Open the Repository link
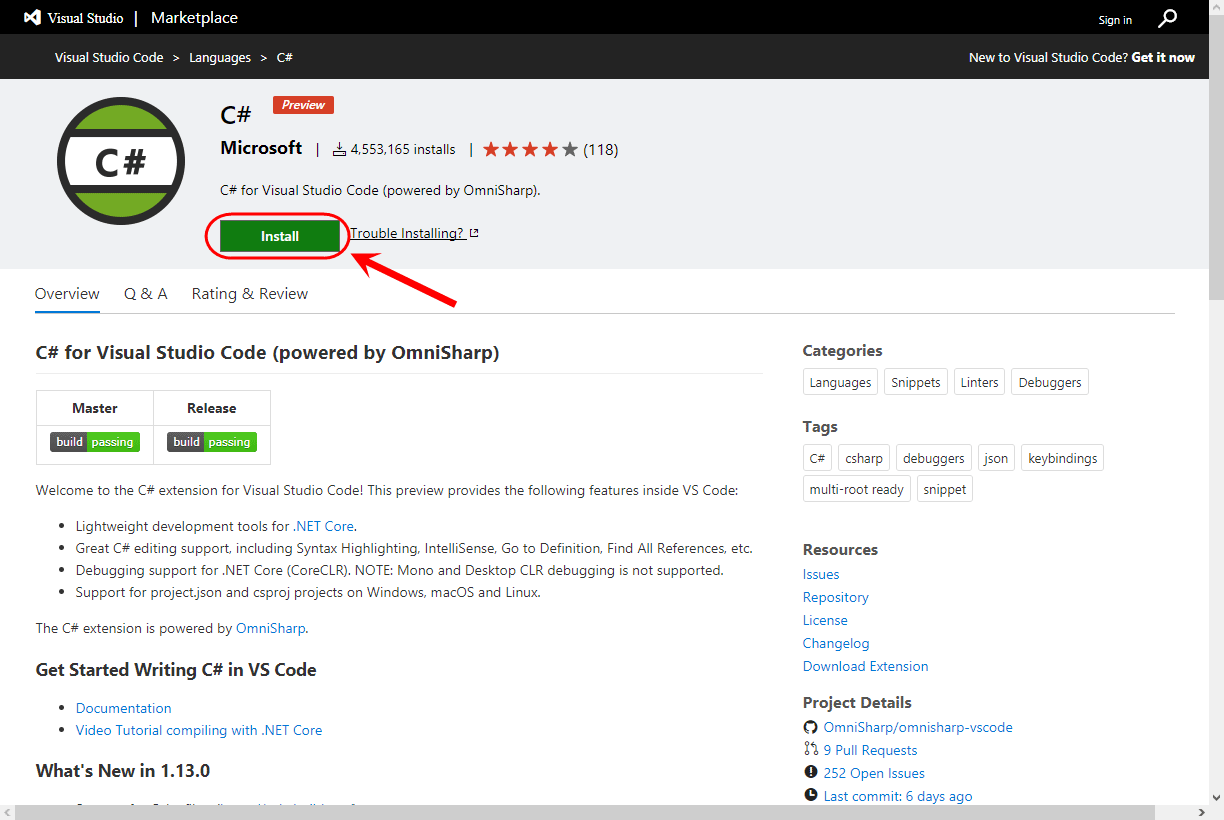 [836, 597]
